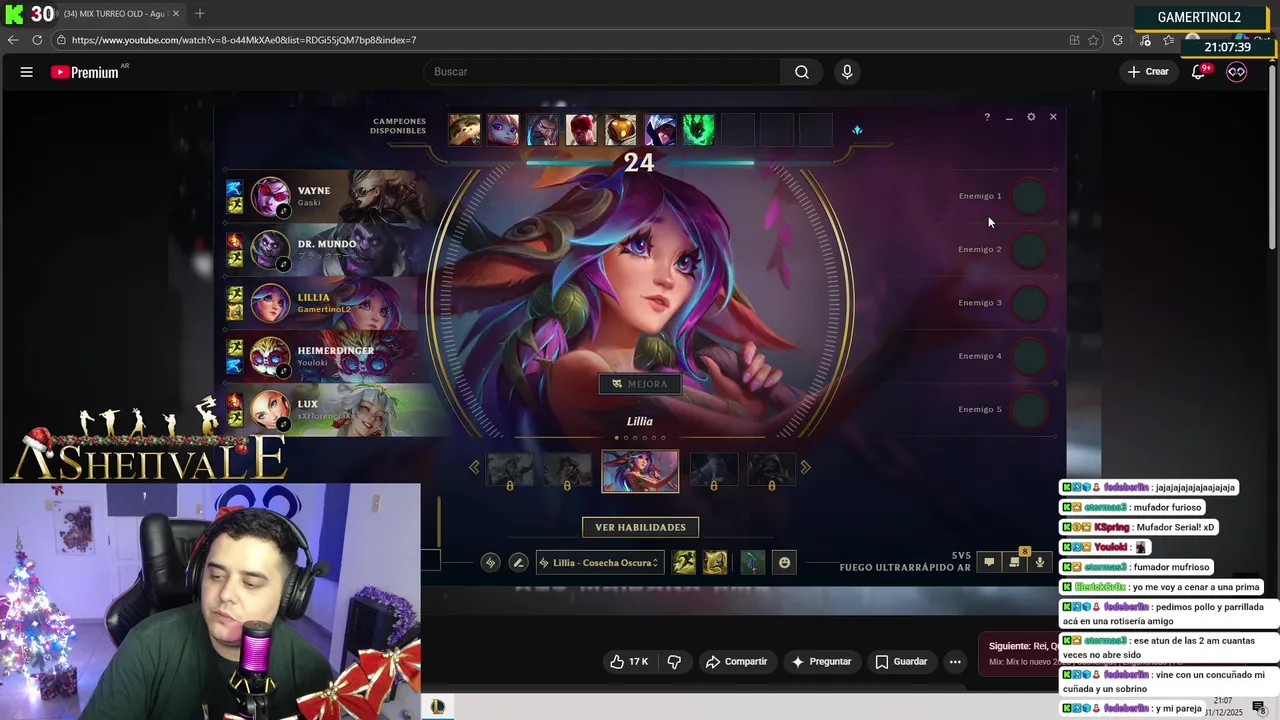The width and height of the screenshot is (1280, 720).
Task: Click page vertical scrollbar
Action: tap(1273, 155)
